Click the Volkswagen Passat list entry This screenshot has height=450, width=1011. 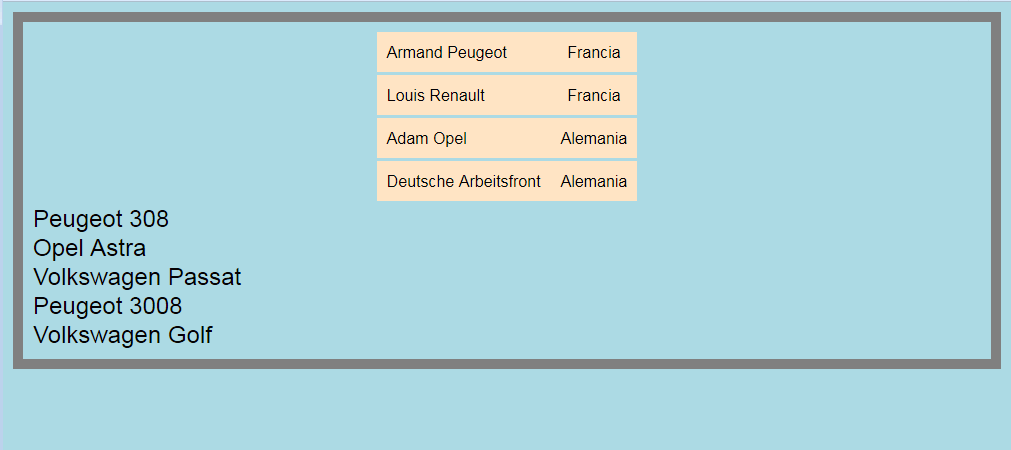click(x=137, y=277)
